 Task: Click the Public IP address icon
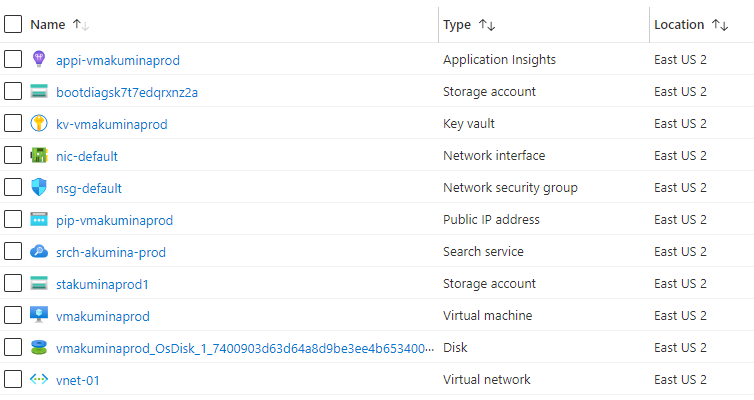[39, 220]
